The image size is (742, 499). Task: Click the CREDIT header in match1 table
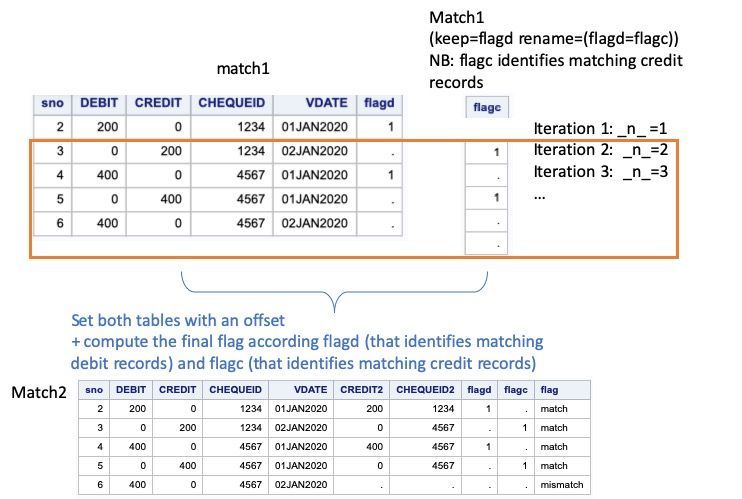[x=158, y=102]
